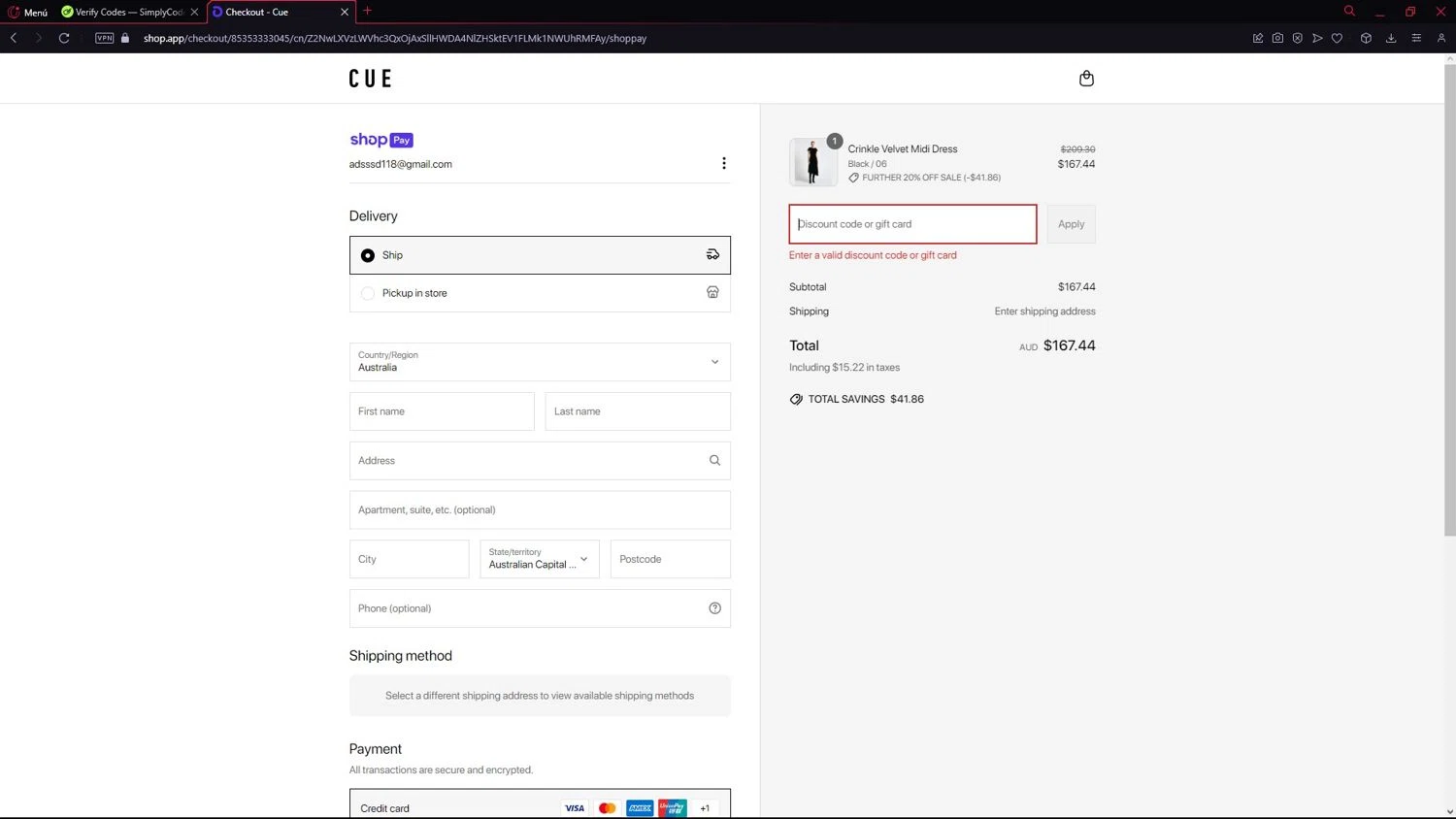Image resolution: width=1456 pixels, height=819 pixels.
Task: Open the browser tab search magnifier
Action: (x=1349, y=11)
